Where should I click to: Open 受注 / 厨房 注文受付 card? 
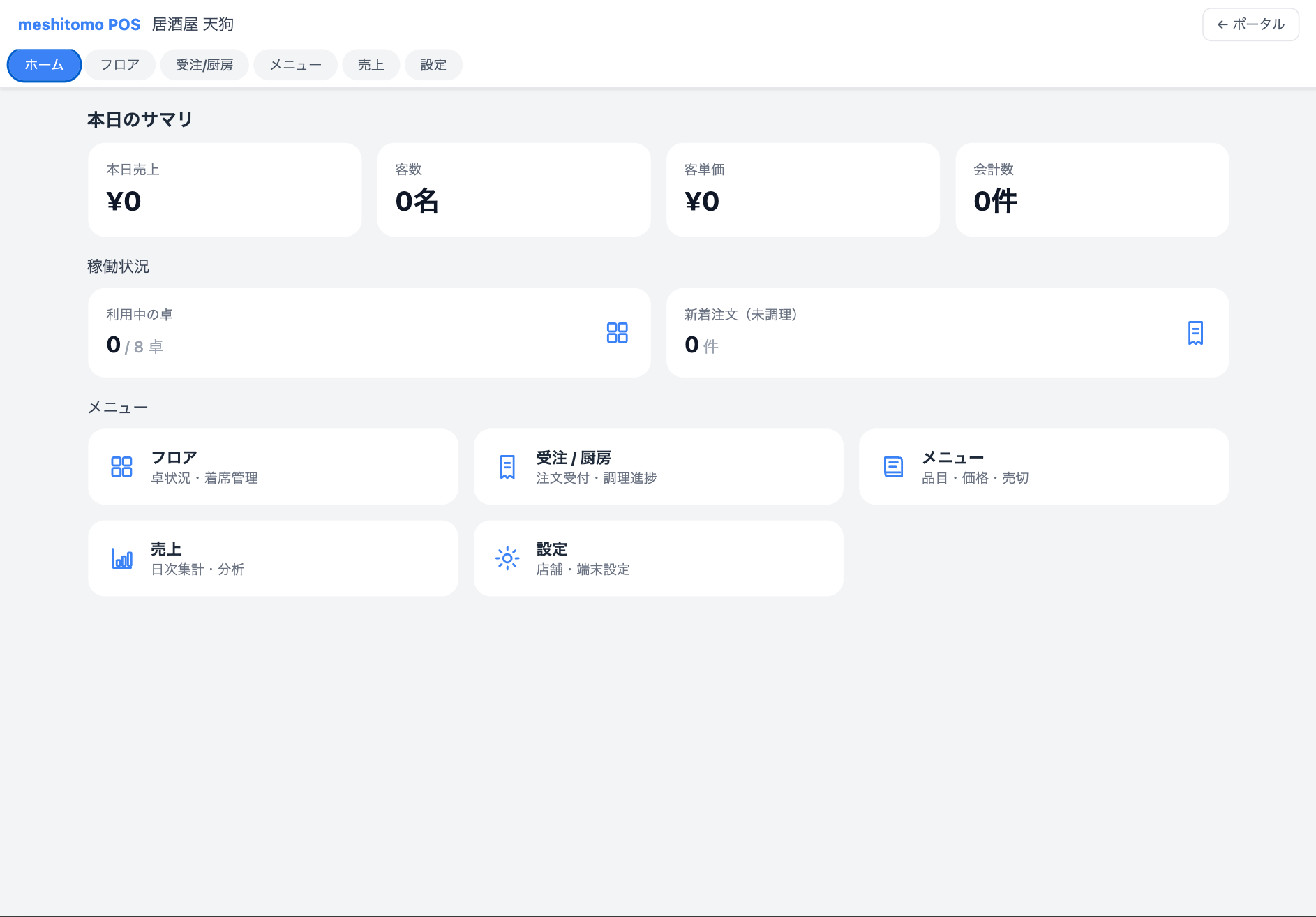tap(658, 467)
